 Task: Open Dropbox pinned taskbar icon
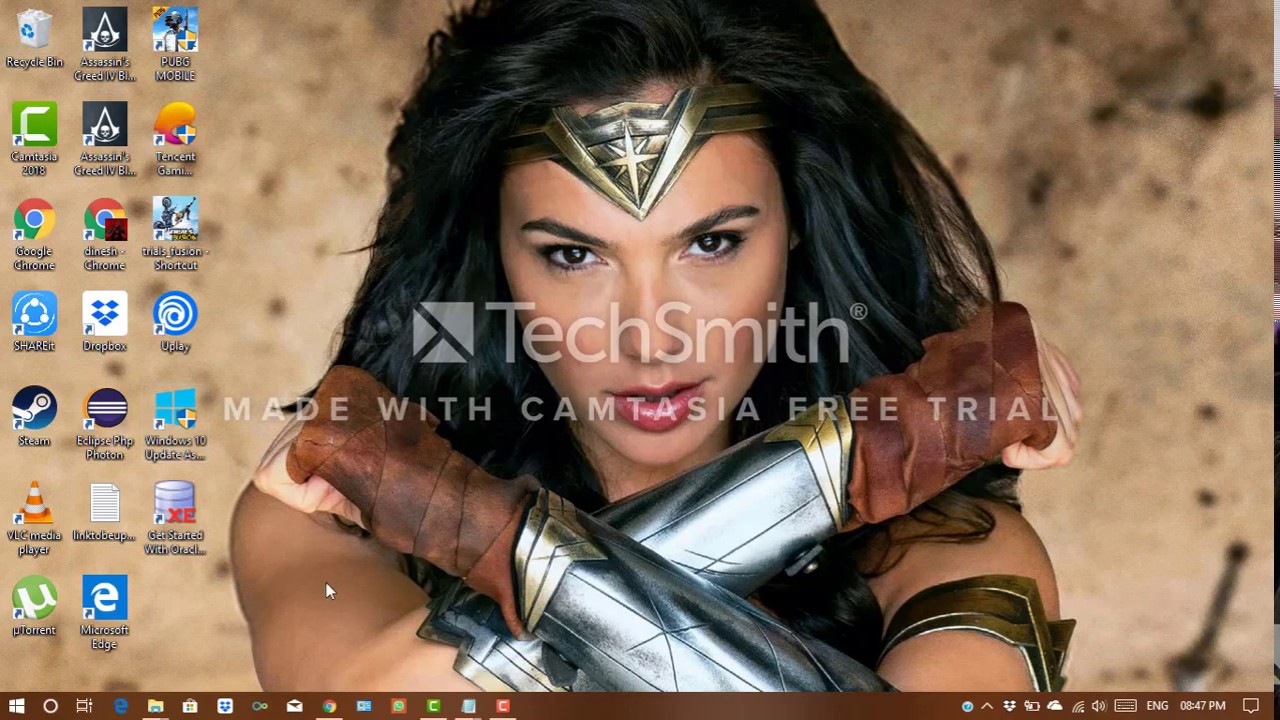225,706
